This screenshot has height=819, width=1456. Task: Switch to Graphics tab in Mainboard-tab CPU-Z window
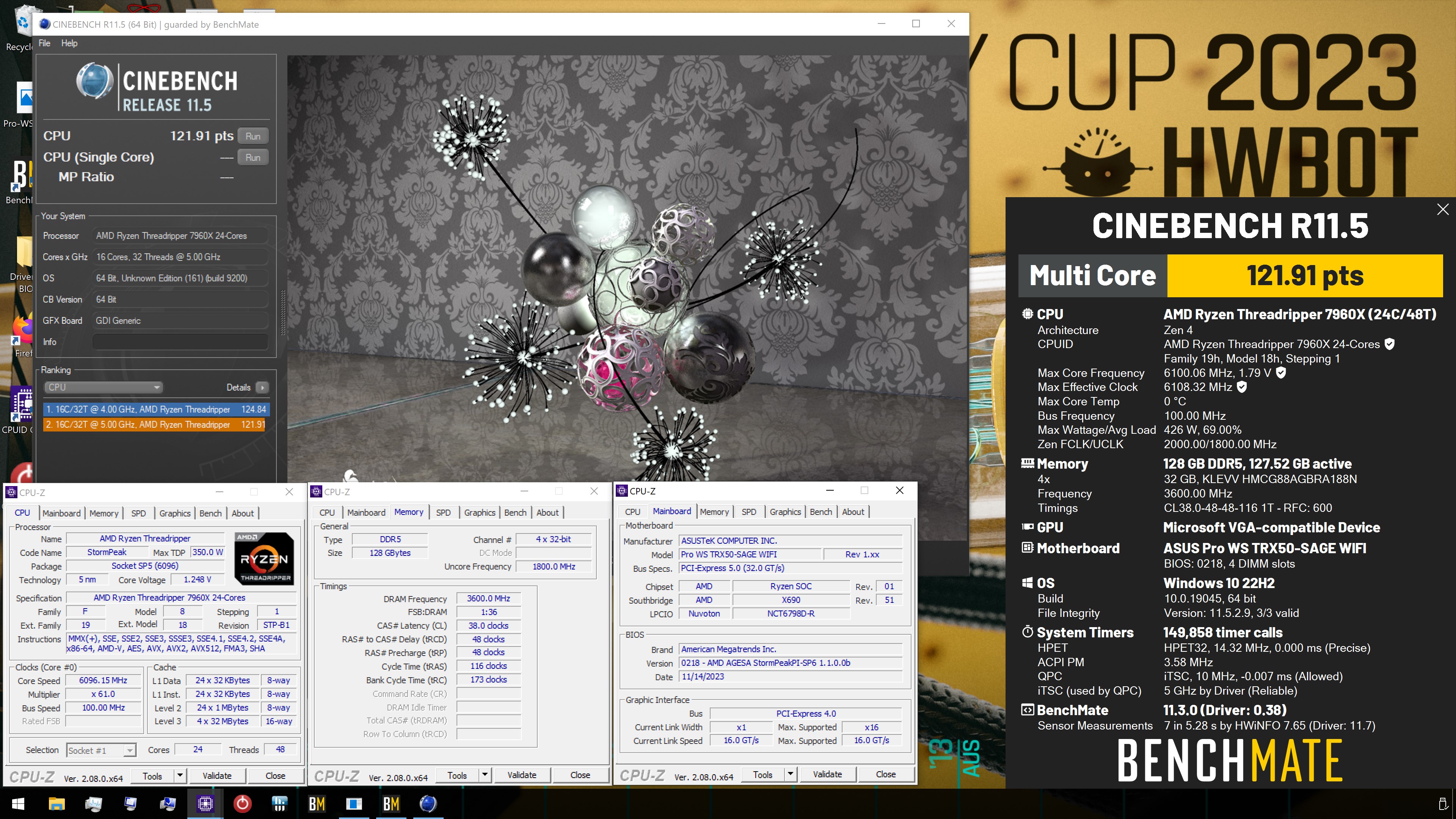(785, 511)
